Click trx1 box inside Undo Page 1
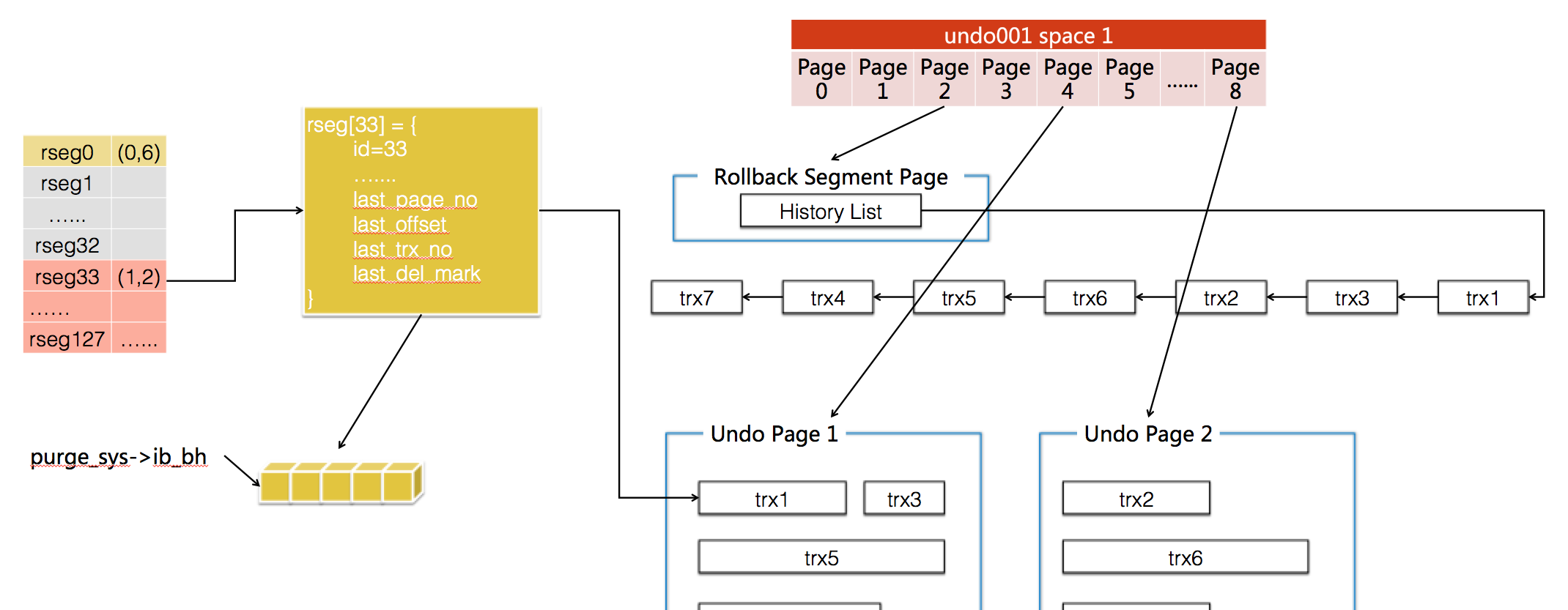Screen dimensions: 1568x610 coord(772,499)
